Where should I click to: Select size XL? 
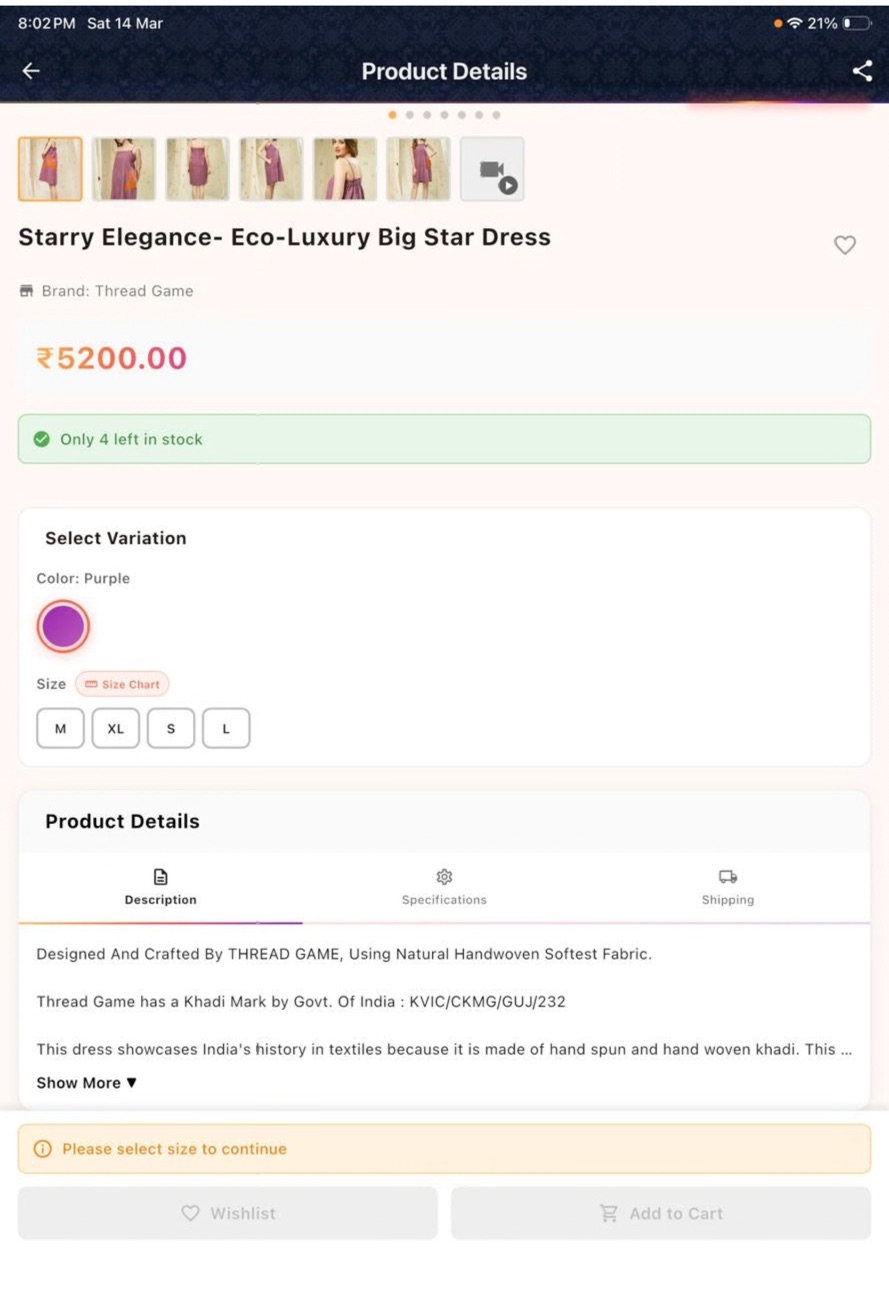tap(116, 729)
